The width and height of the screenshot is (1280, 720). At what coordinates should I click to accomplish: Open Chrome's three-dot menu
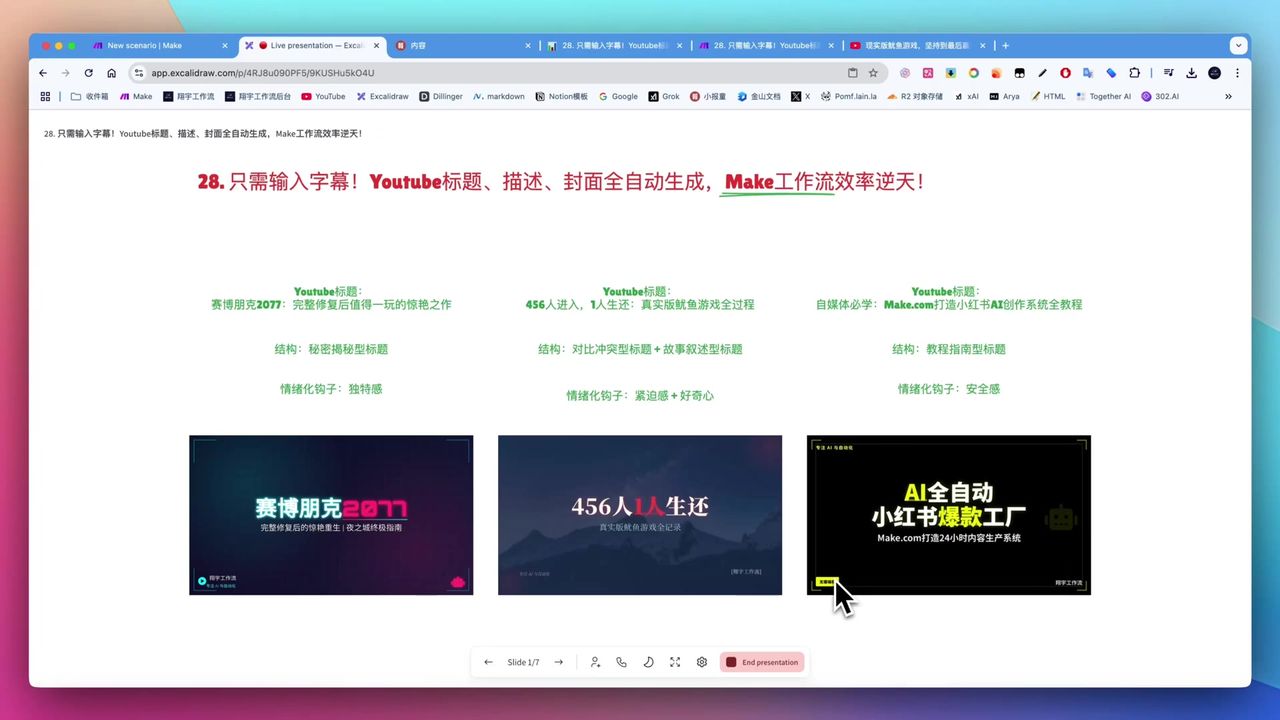tap(1238, 72)
